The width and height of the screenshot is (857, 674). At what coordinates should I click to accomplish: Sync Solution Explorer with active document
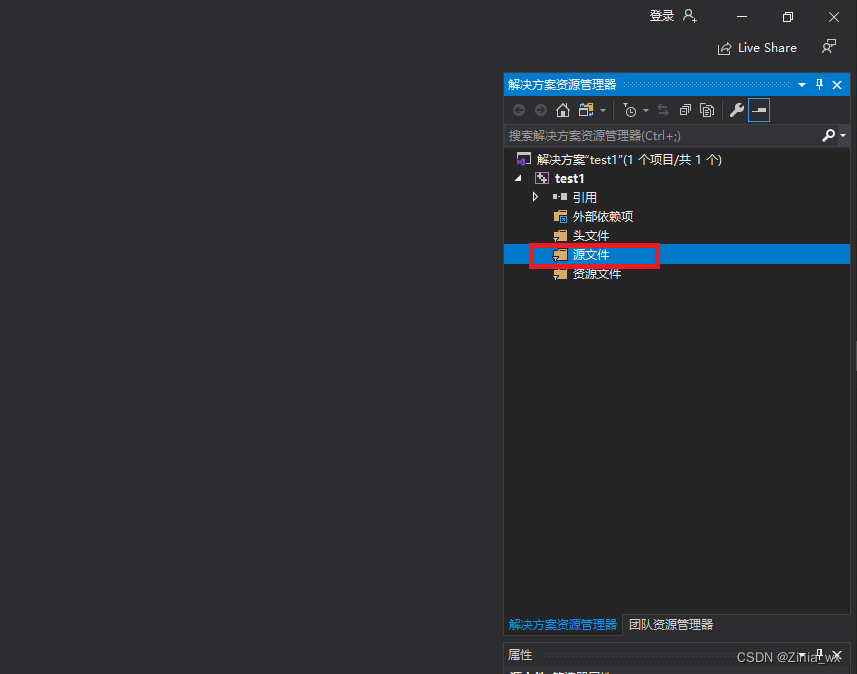point(663,110)
